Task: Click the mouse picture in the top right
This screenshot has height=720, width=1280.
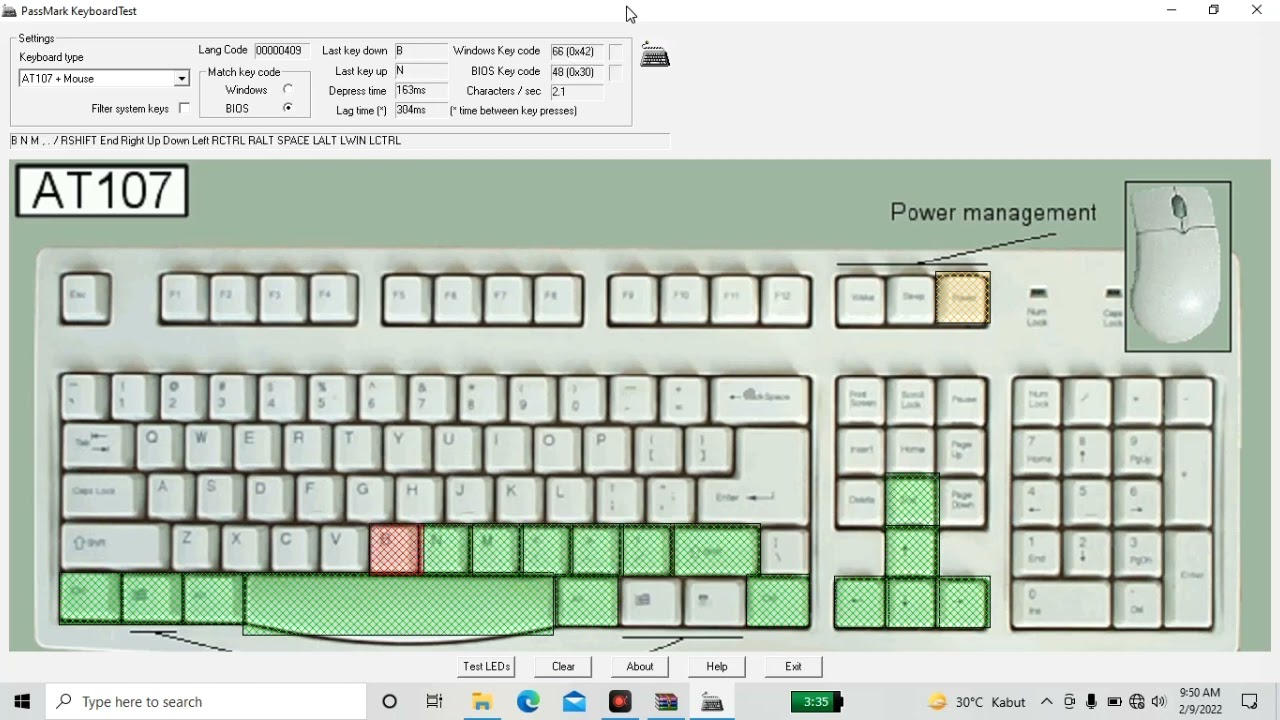Action: (1178, 266)
